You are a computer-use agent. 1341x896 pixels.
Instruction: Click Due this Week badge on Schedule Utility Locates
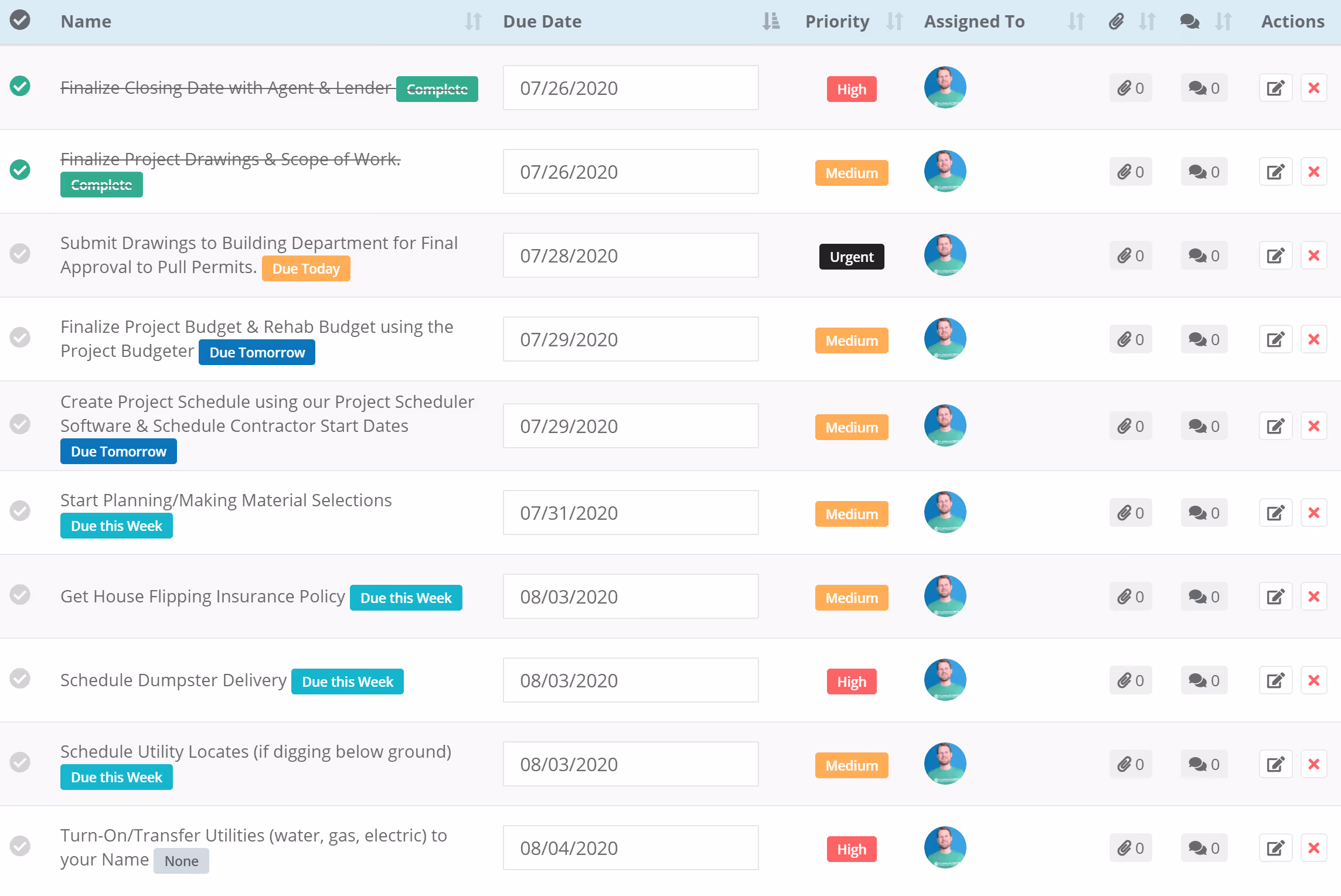click(117, 777)
